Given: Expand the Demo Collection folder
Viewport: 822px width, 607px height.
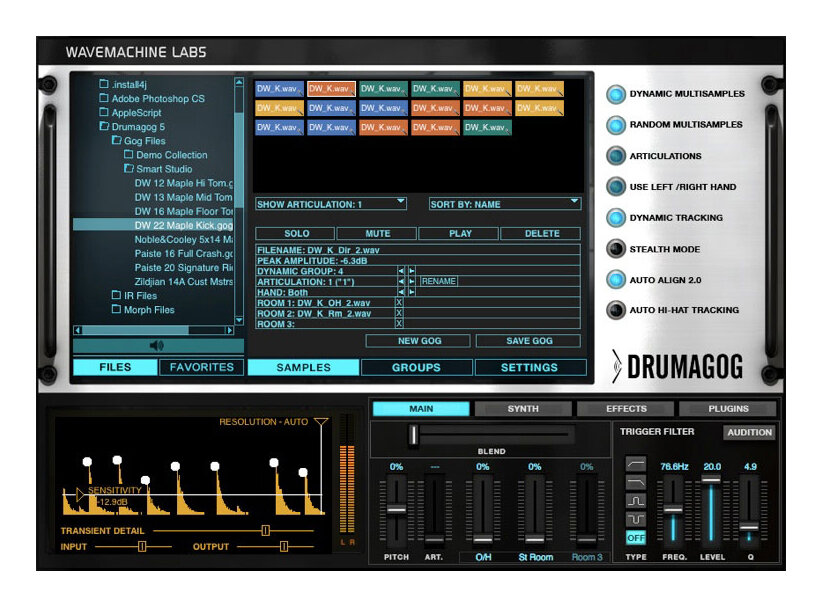Looking at the screenshot, I should (129, 155).
